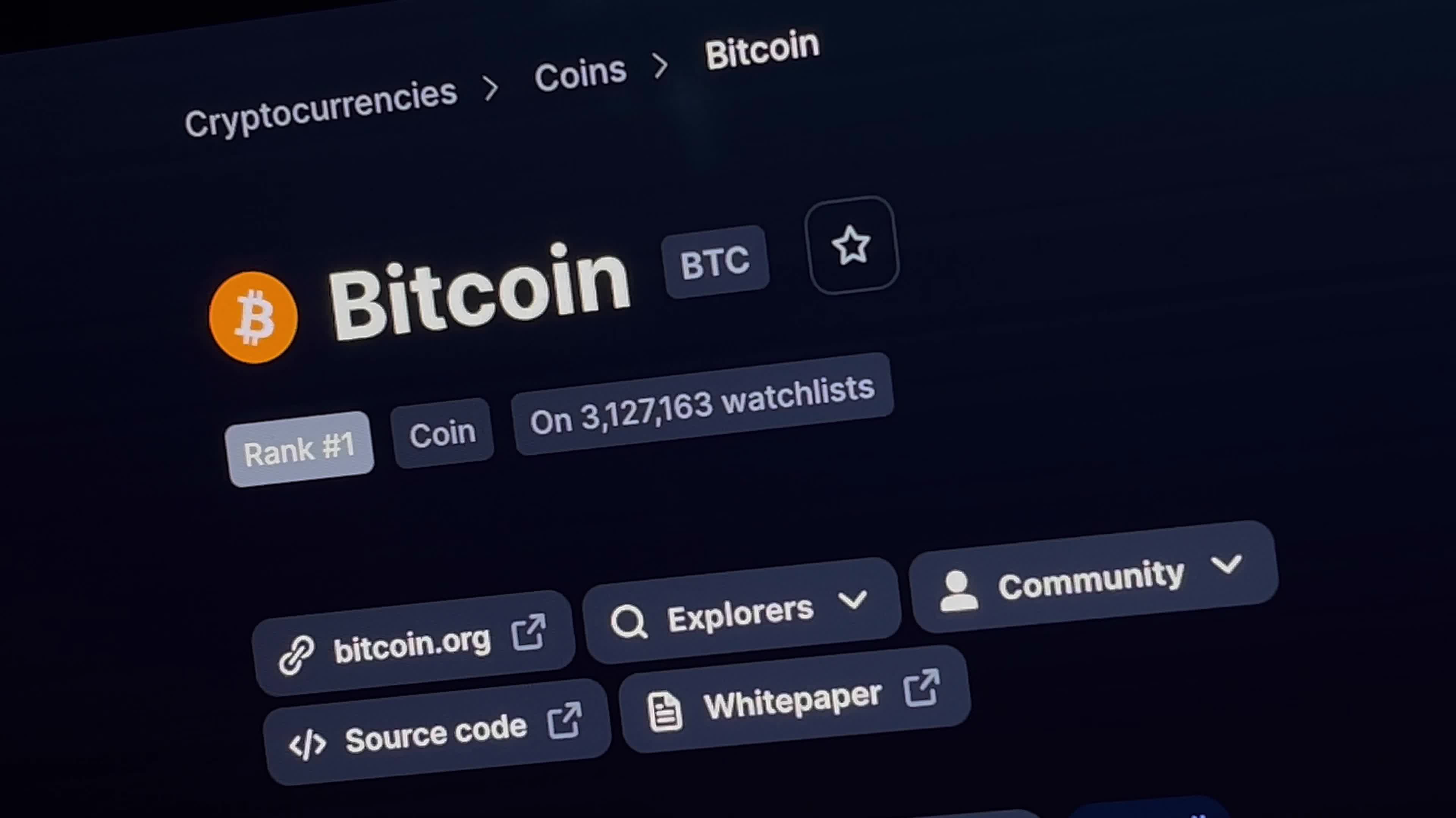Go to Cryptocurrencies in the breadcrumb

(x=320, y=108)
